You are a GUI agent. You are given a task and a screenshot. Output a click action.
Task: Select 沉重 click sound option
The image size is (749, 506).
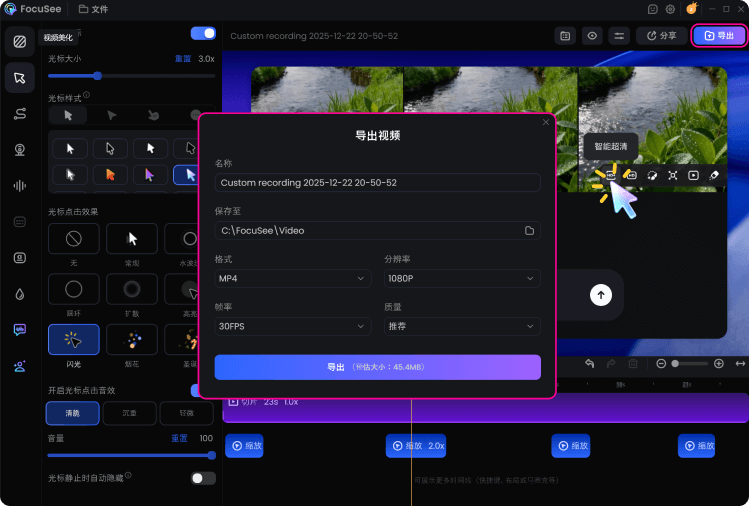point(129,413)
